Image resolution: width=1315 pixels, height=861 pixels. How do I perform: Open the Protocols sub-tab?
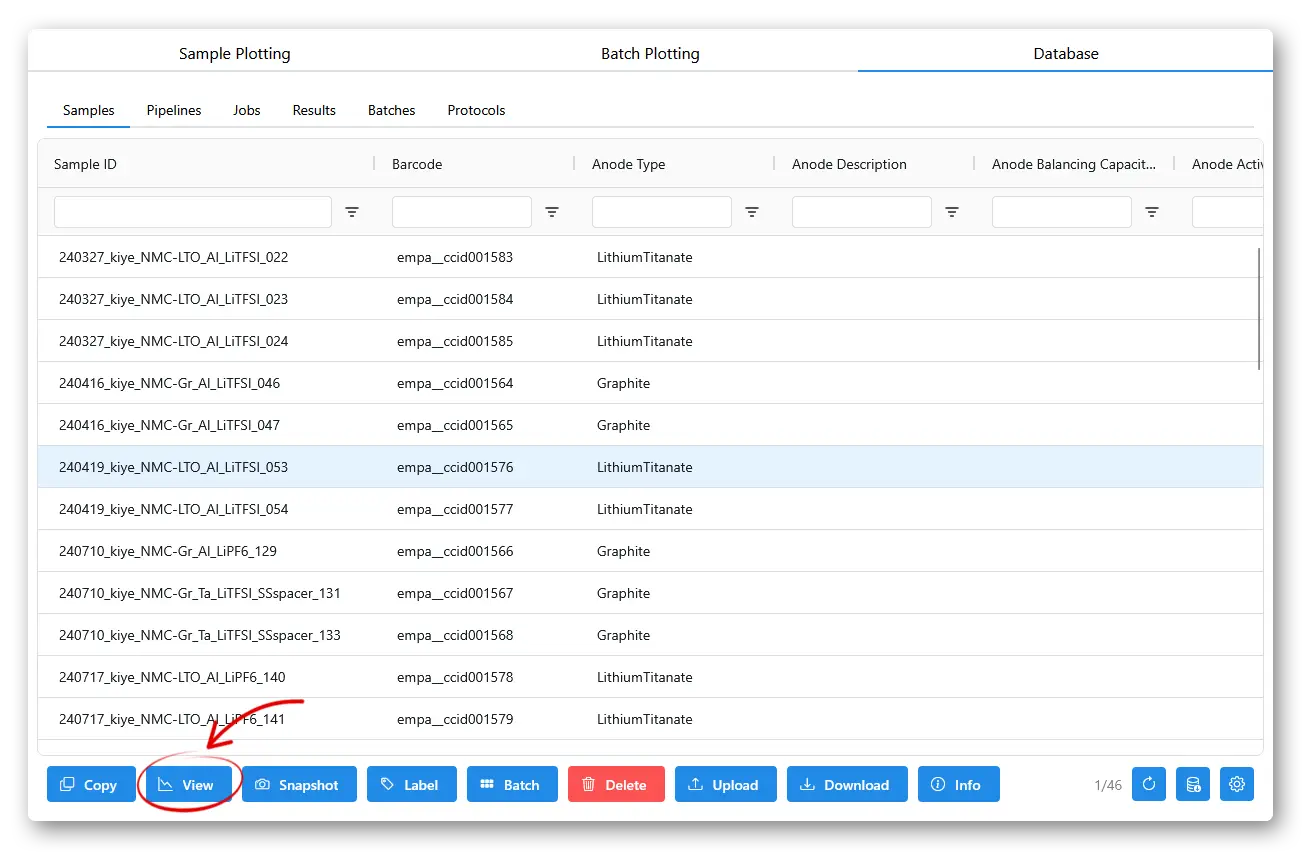point(476,110)
